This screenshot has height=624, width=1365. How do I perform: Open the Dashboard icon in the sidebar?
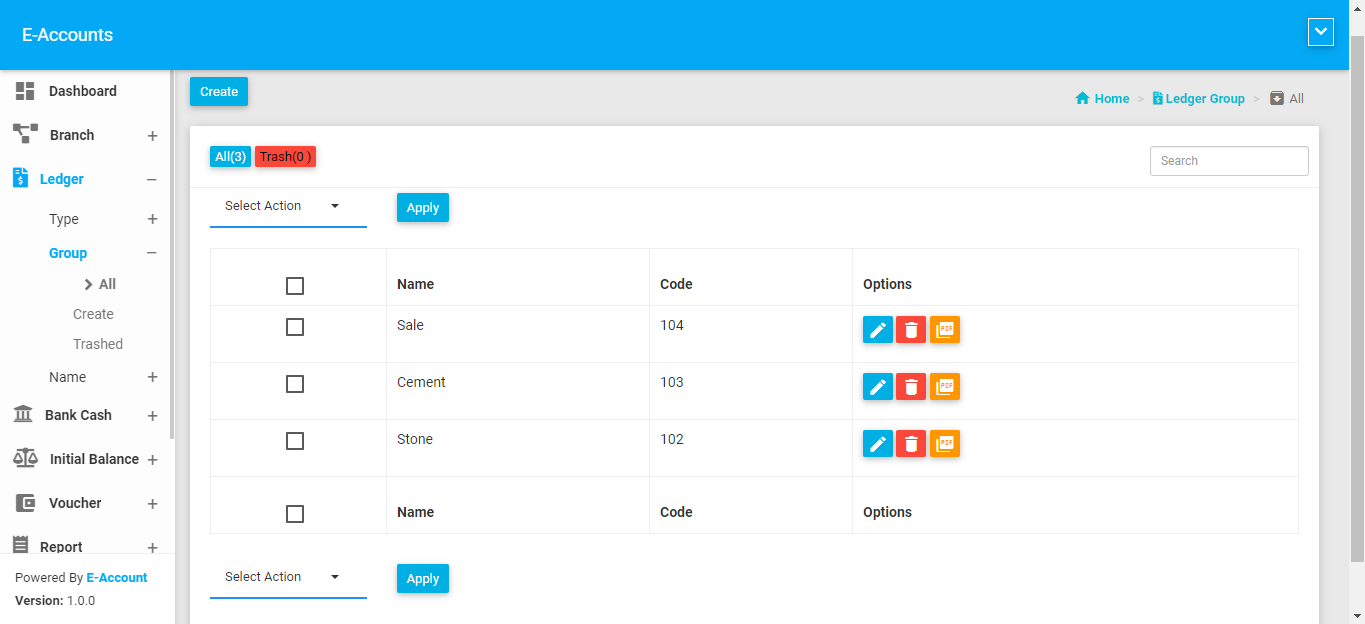point(25,91)
